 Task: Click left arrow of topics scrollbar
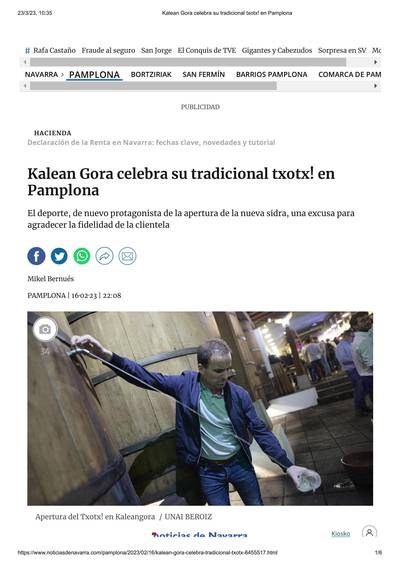(x=25, y=62)
